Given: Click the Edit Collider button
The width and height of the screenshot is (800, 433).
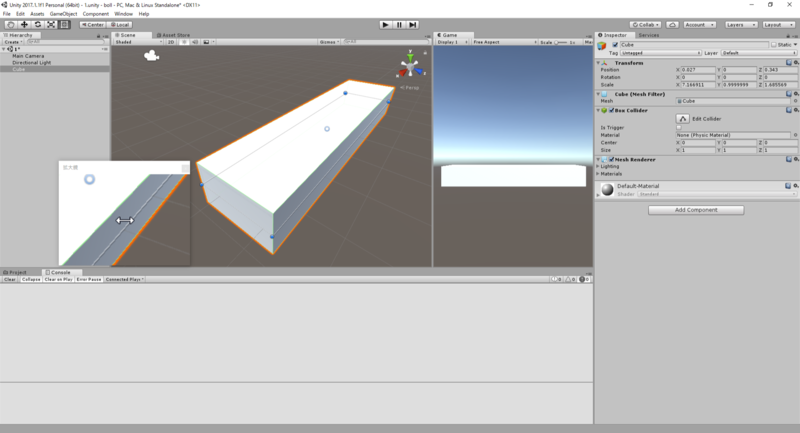Looking at the screenshot, I should (x=683, y=119).
